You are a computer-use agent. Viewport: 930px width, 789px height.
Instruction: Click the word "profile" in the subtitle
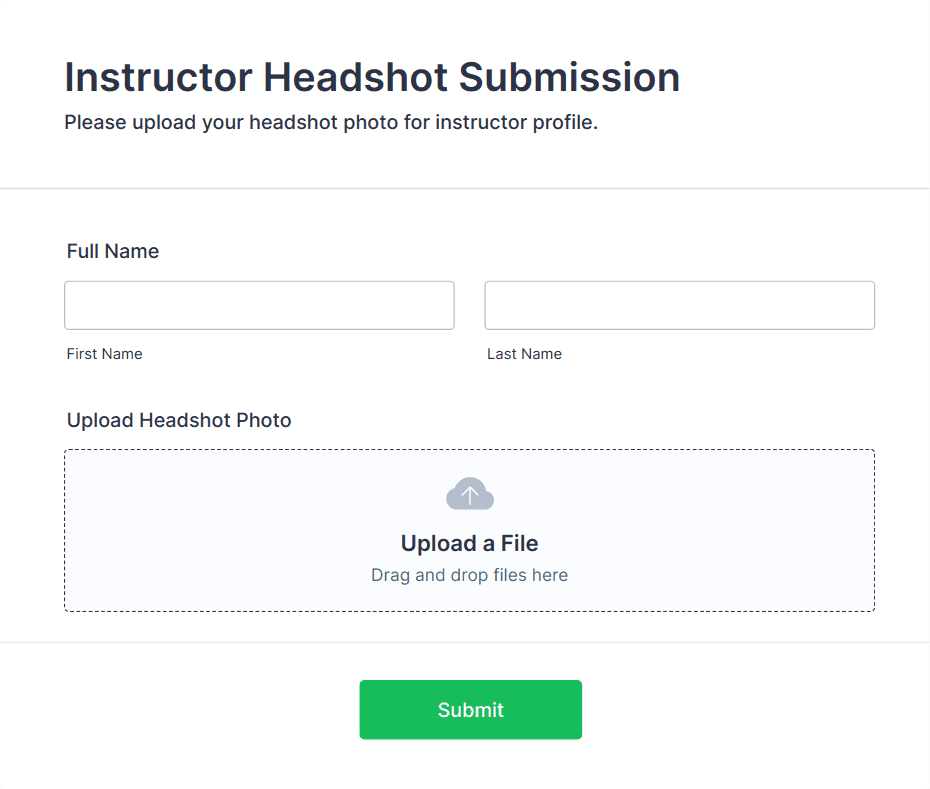click(564, 123)
